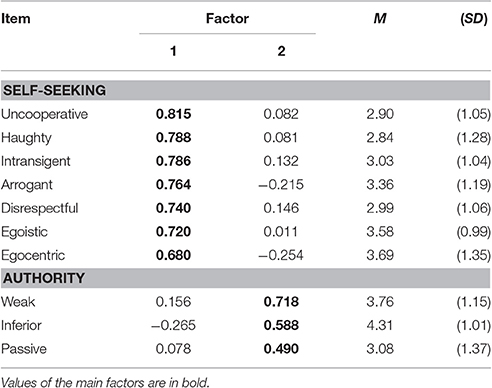Click the Weak bold 0.718 value
The image size is (492, 388).
click(281, 302)
